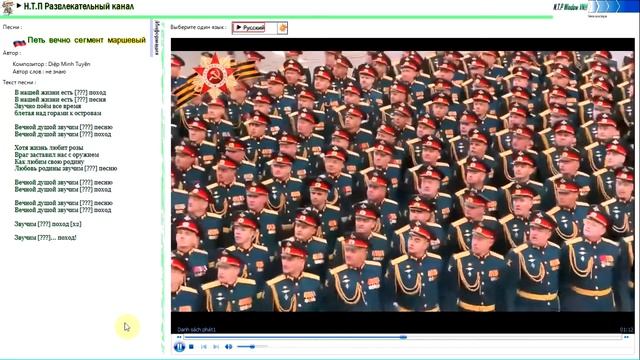Click lyric line 'Как любим свою родину'
Image resolution: width=640 pixels, height=360 pixels.
[49, 162]
